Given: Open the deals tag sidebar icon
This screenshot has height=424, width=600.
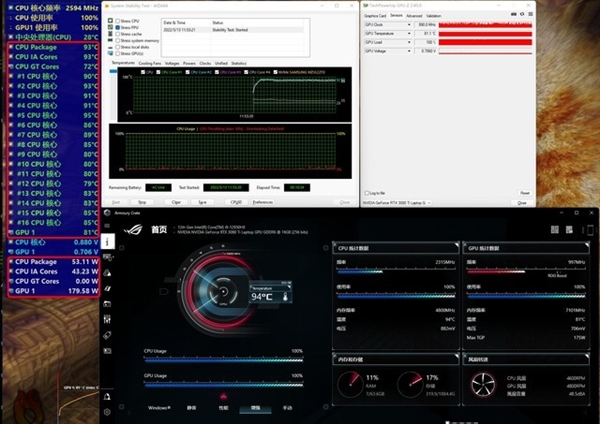Looking at the screenshot, I should click(108, 335).
